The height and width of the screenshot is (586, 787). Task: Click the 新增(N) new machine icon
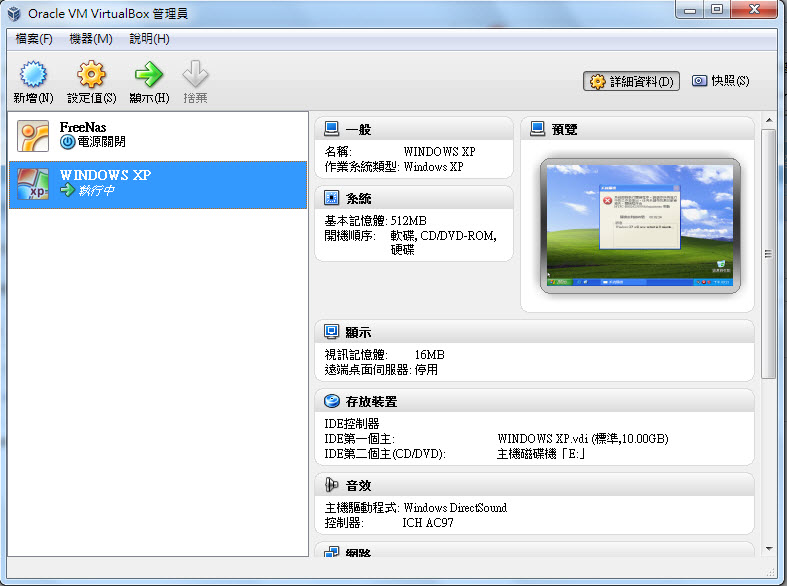(33, 74)
